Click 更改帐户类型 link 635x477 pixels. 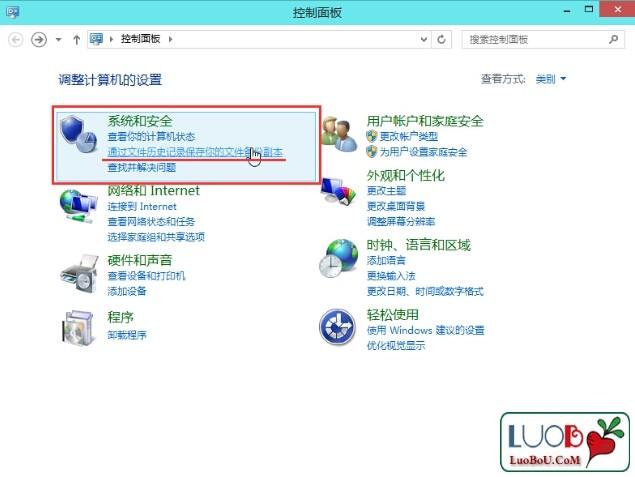(x=409, y=136)
